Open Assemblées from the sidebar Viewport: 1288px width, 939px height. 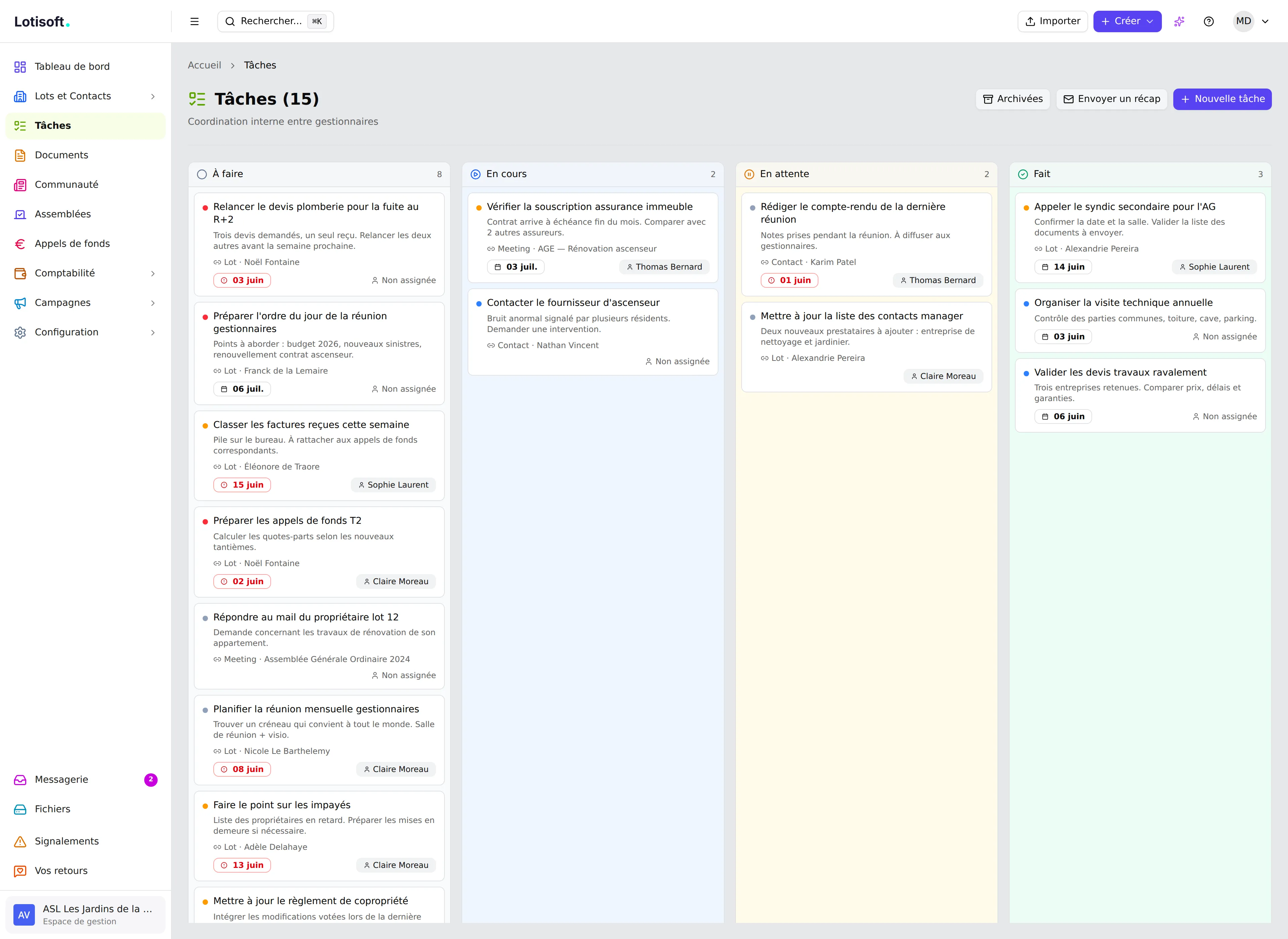coord(85,214)
